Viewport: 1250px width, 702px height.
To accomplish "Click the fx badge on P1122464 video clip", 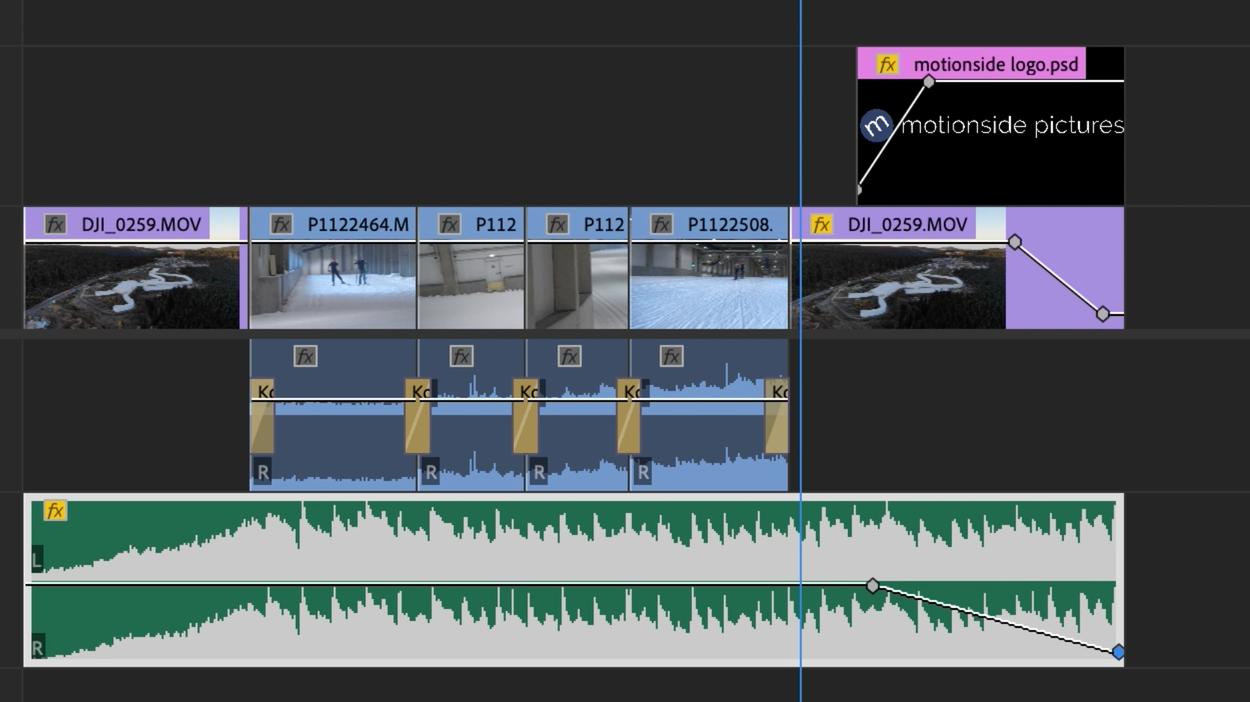I will (x=281, y=225).
